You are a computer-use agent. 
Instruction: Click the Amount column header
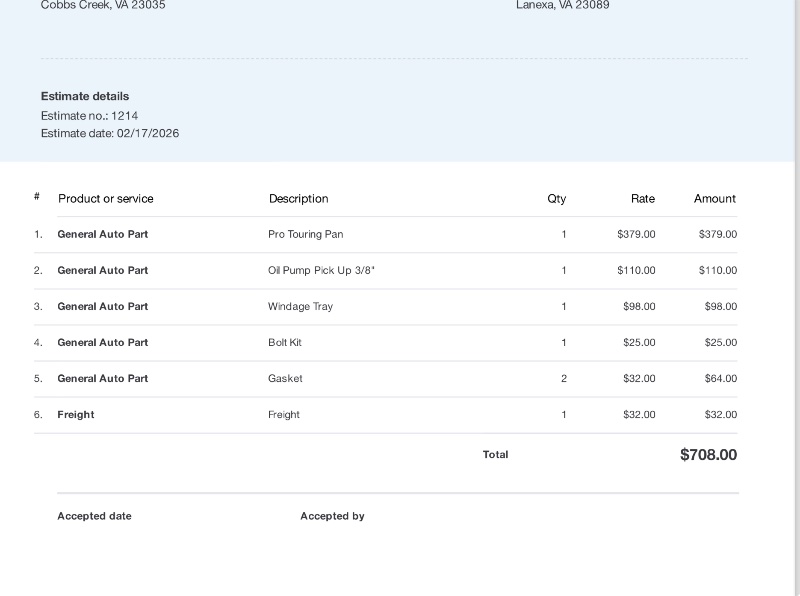(x=714, y=198)
